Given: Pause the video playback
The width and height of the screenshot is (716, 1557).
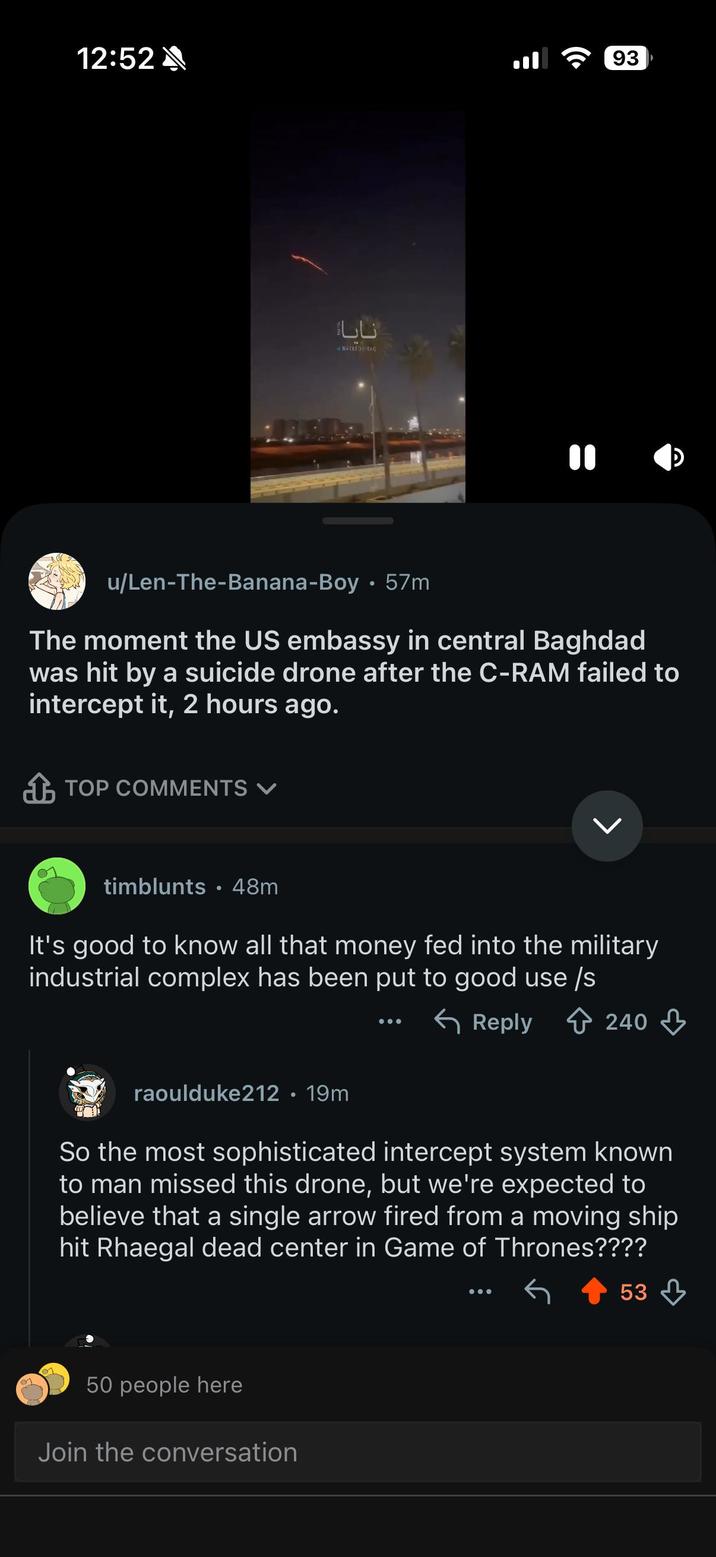Looking at the screenshot, I should (x=582, y=457).
